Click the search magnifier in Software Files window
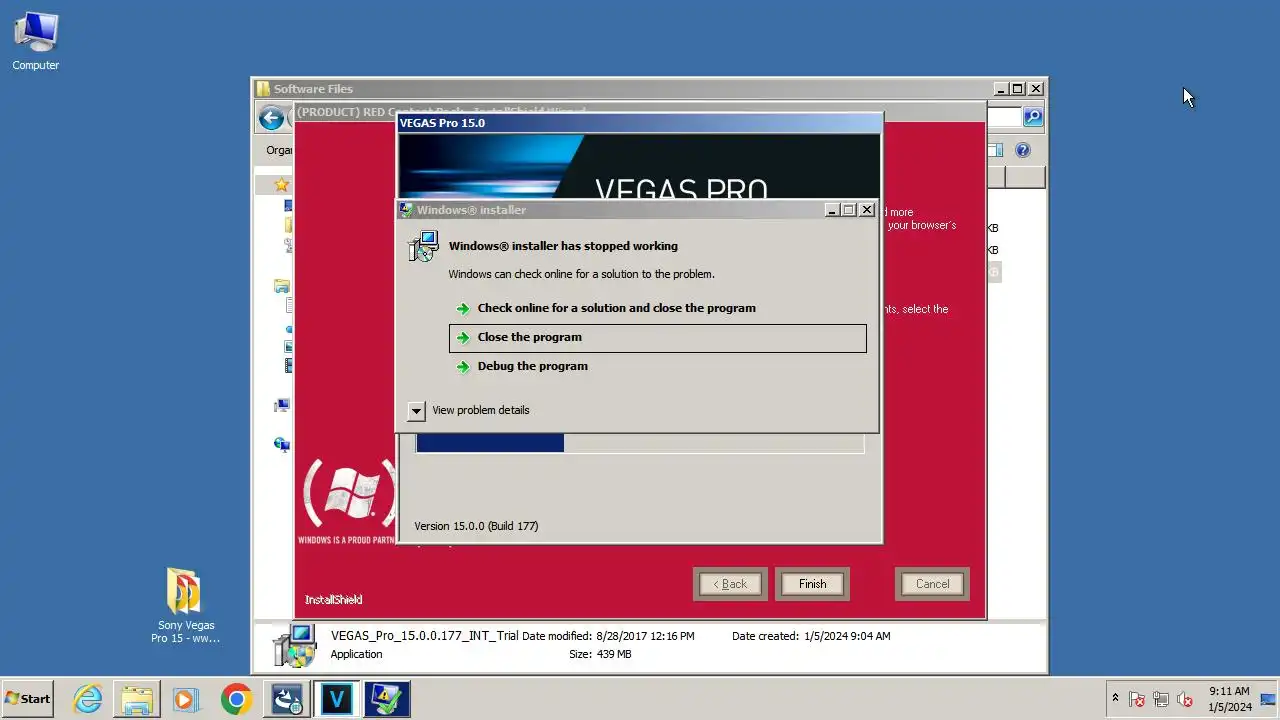 point(1033,117)
